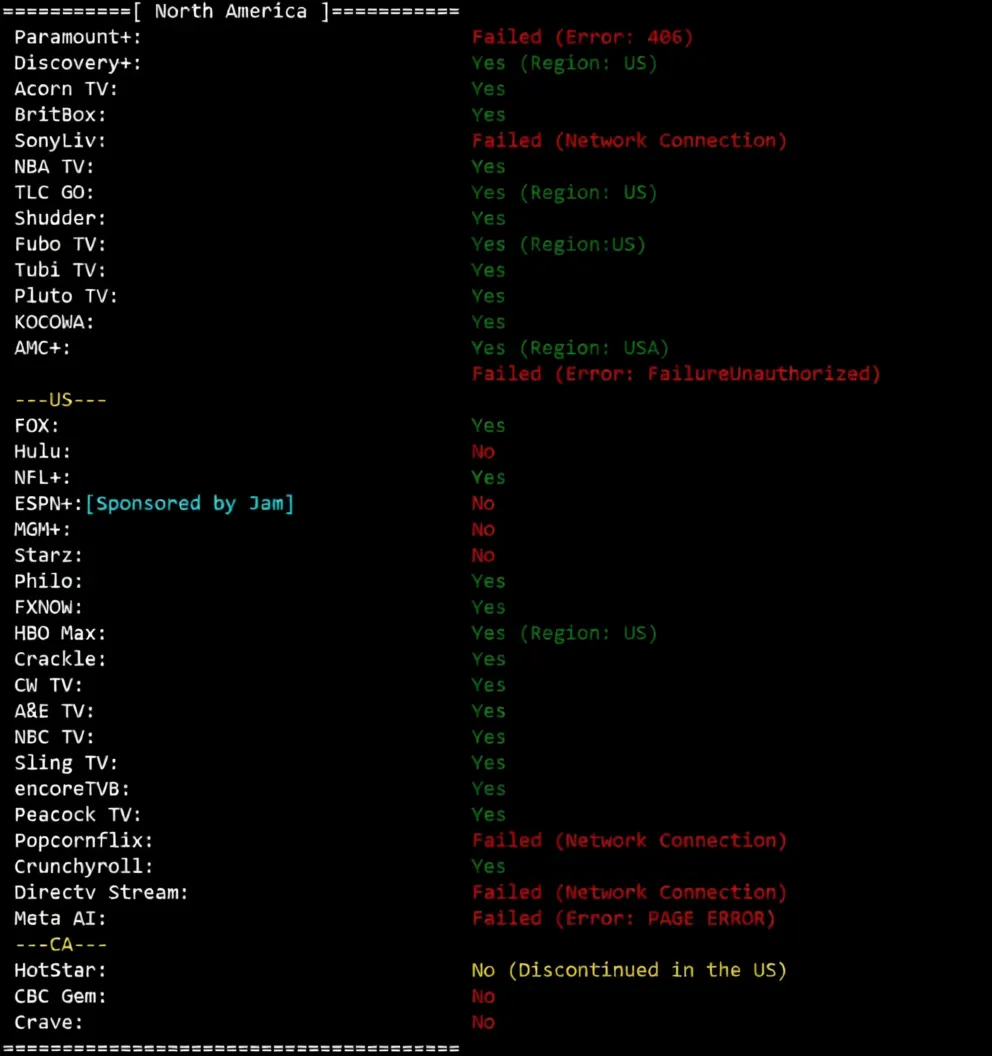Select the Paramount+ Failed Error 406 text
This screenshot has width=992, height=1056.
(x=582, y=37)
